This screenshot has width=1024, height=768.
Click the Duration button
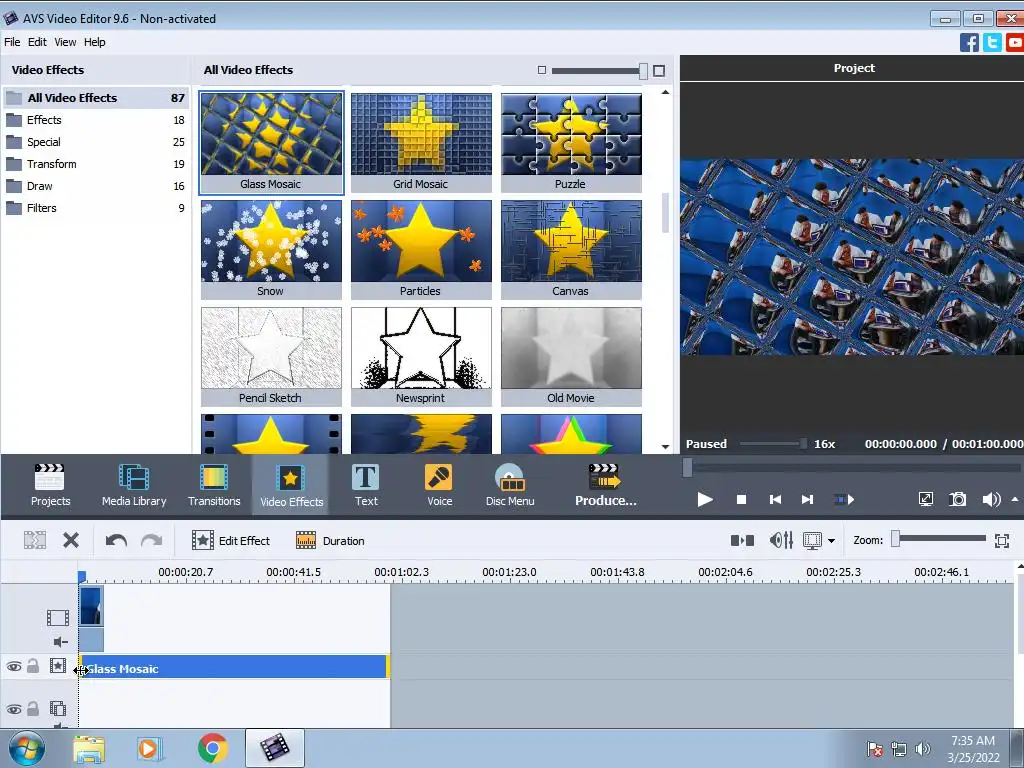pyautogui.click(x=330, y=541)
